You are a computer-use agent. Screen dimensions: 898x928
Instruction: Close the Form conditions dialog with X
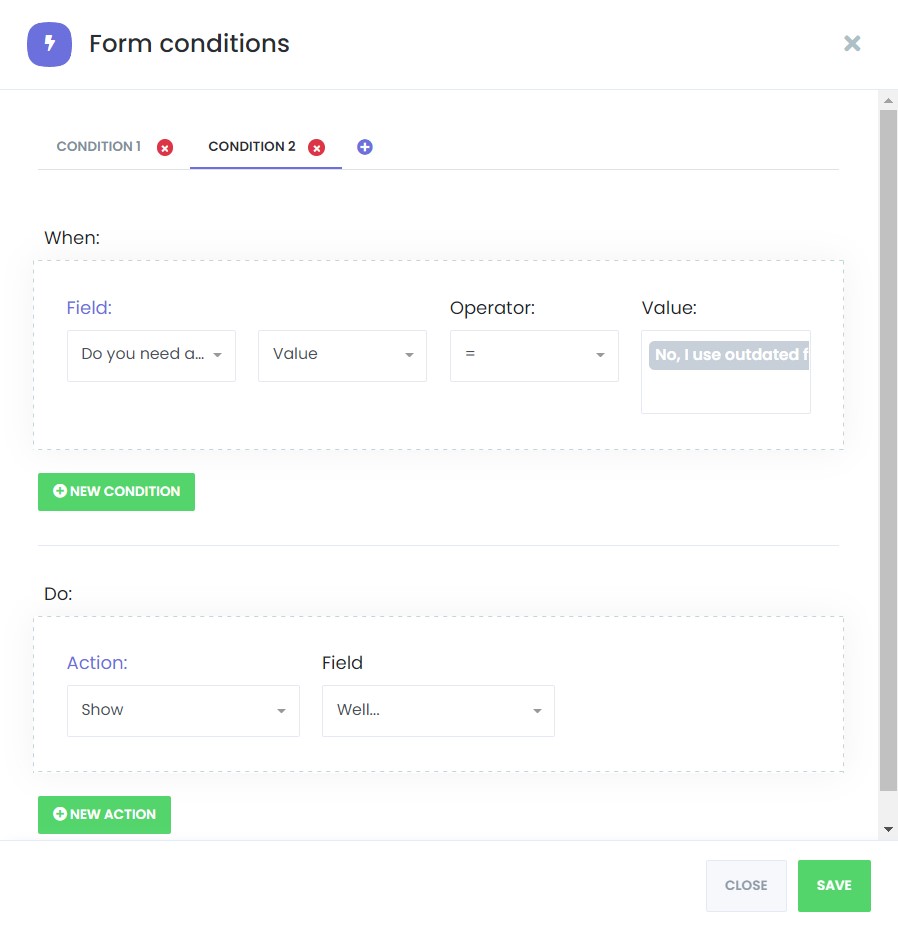[x=852, y=43]
